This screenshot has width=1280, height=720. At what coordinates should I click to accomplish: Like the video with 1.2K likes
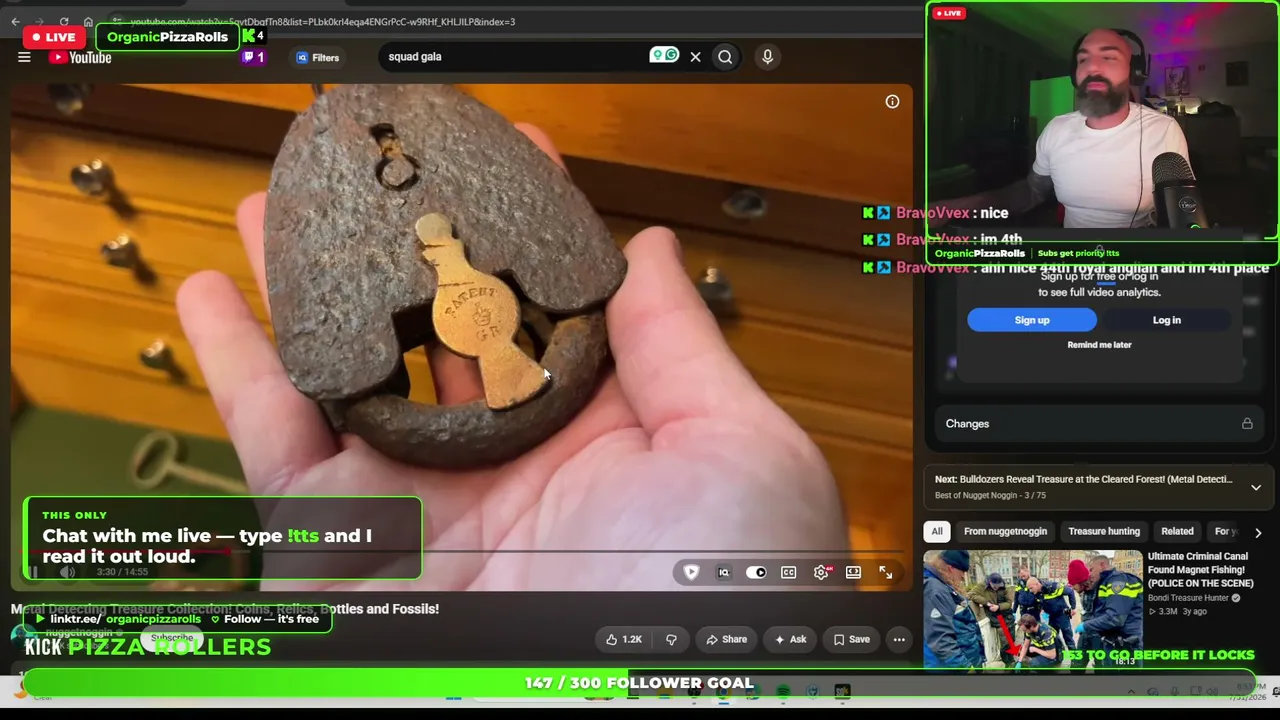pyautogui.click(x=624, y=639)
